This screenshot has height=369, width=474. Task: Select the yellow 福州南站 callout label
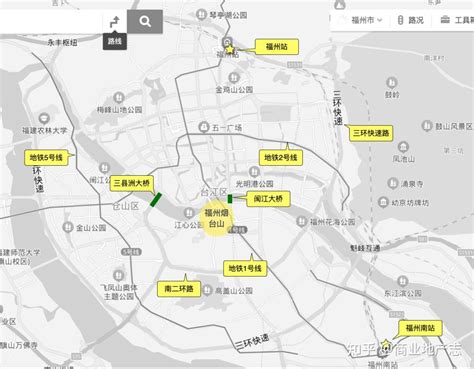[420, 328]
